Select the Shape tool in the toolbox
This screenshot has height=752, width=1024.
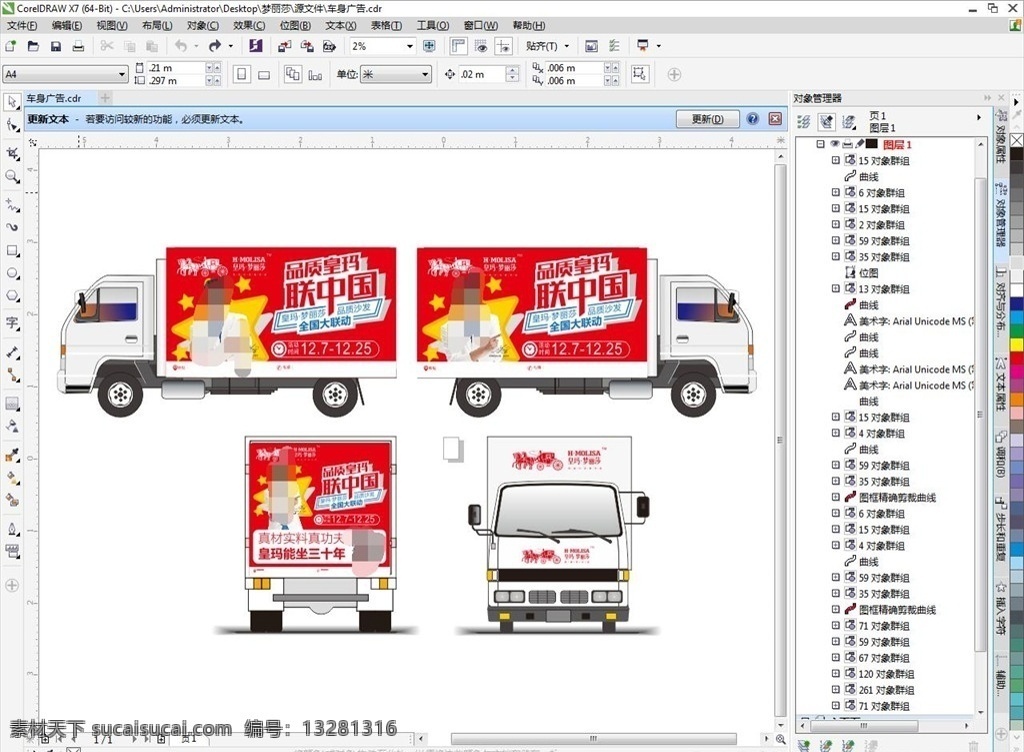click(12, 125)
